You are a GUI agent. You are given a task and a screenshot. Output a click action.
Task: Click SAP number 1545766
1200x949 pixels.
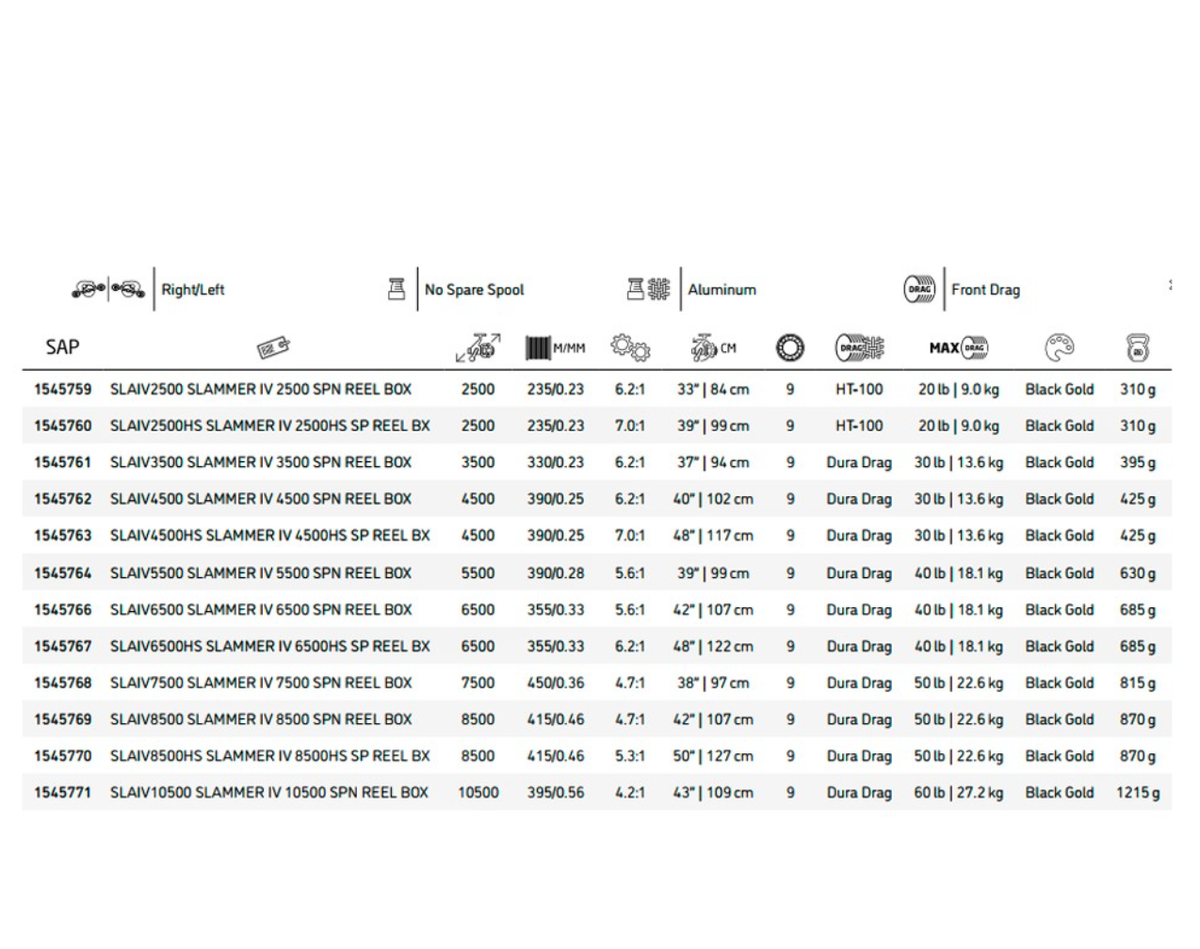63,610
